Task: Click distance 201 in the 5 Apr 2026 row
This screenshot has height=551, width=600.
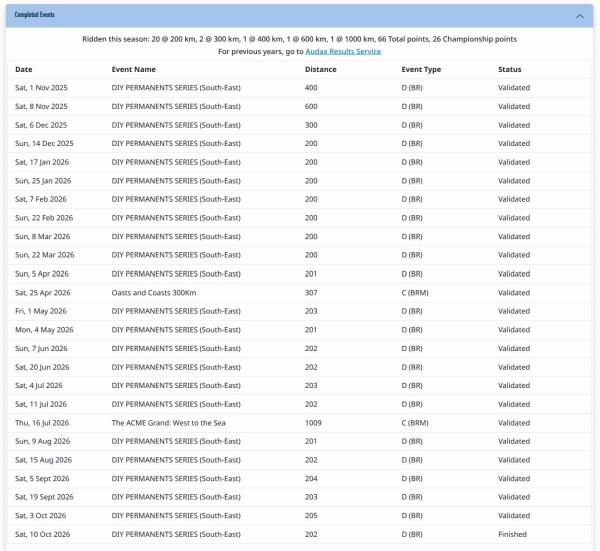Action: [x=311, y=274]
